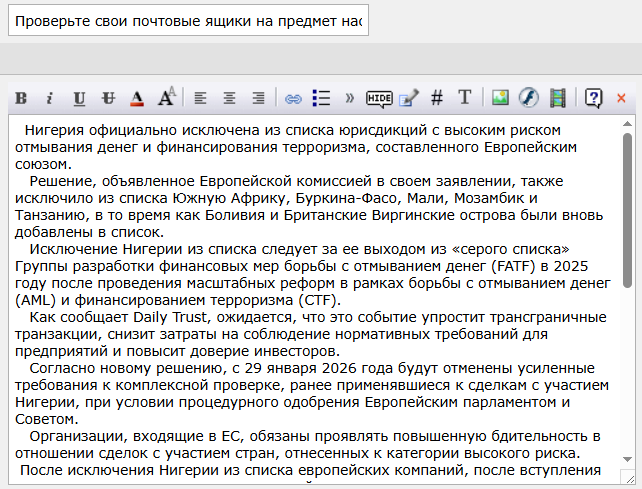642x489 pixels.
Task: Click the title field starting 'Проверьте свои почтовые'
Action: pos(188,20)
